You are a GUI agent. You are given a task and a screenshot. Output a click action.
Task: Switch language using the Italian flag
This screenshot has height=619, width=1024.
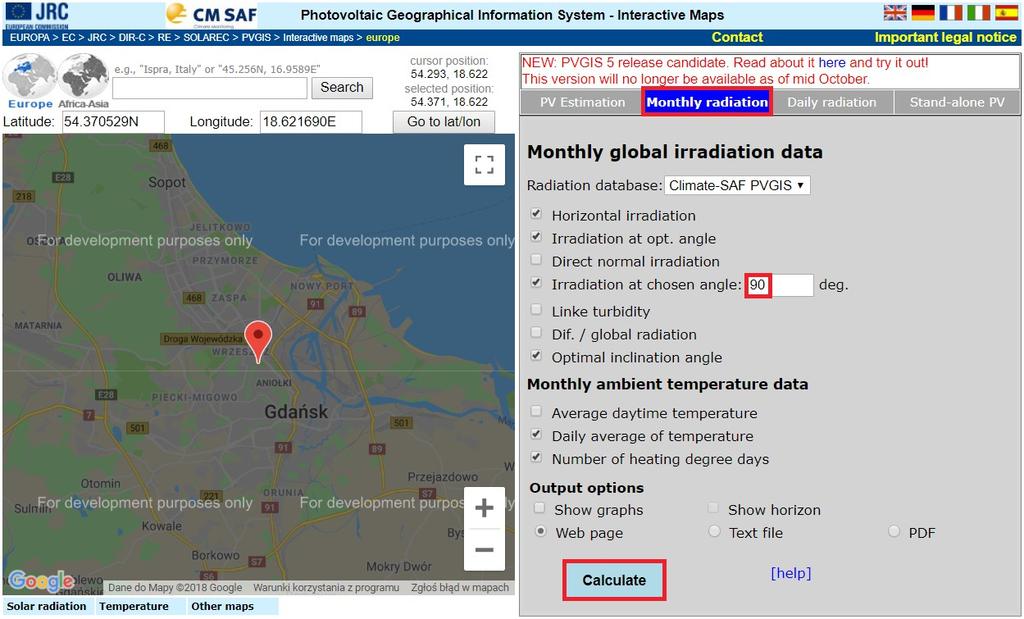[x=978, y=12]
